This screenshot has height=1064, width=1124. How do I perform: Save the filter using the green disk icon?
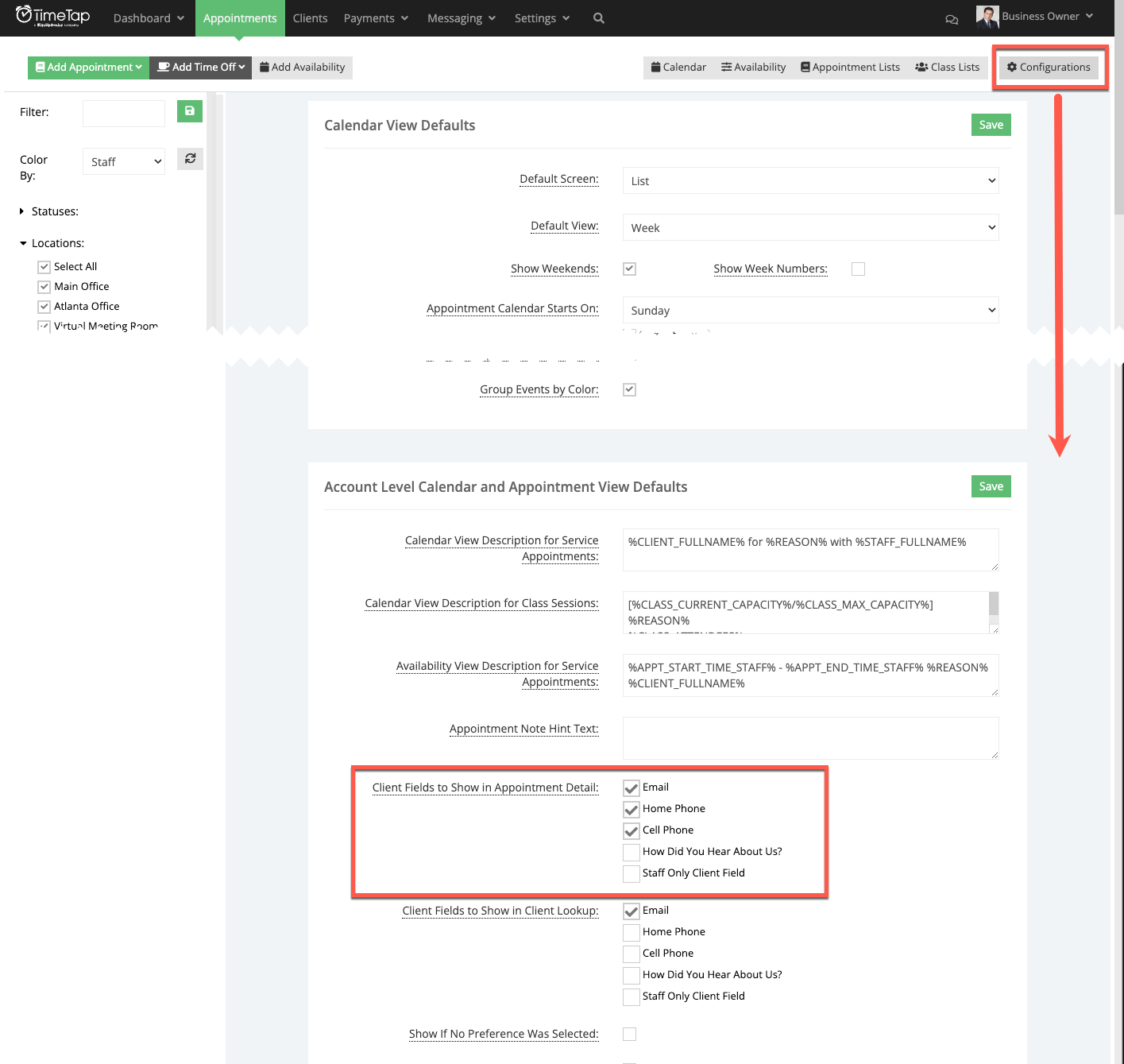189,111
